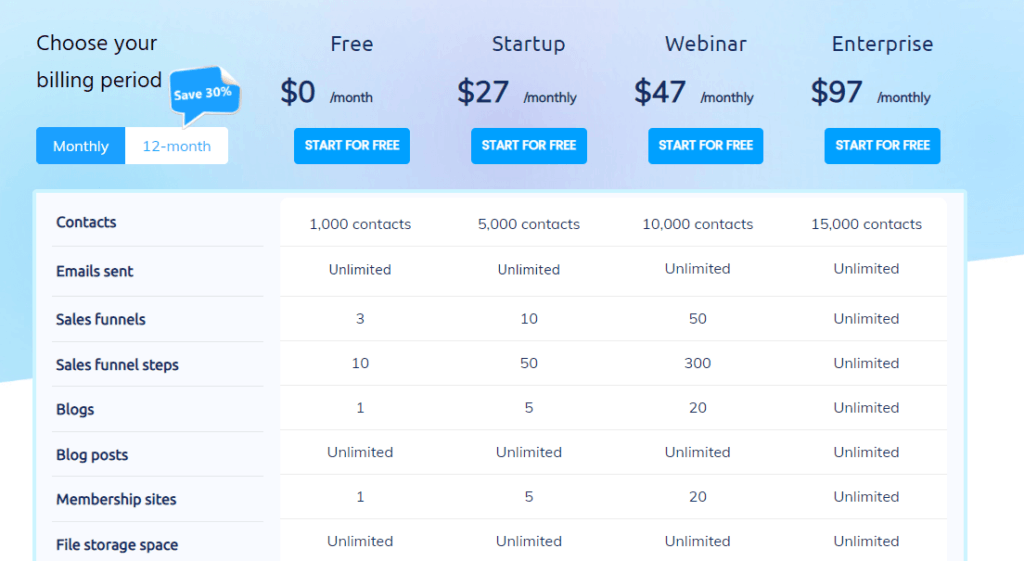Viewport: 1024px width, 561px height.
Task: Click the $97 Enterprise price
Action: pos(836,91)
